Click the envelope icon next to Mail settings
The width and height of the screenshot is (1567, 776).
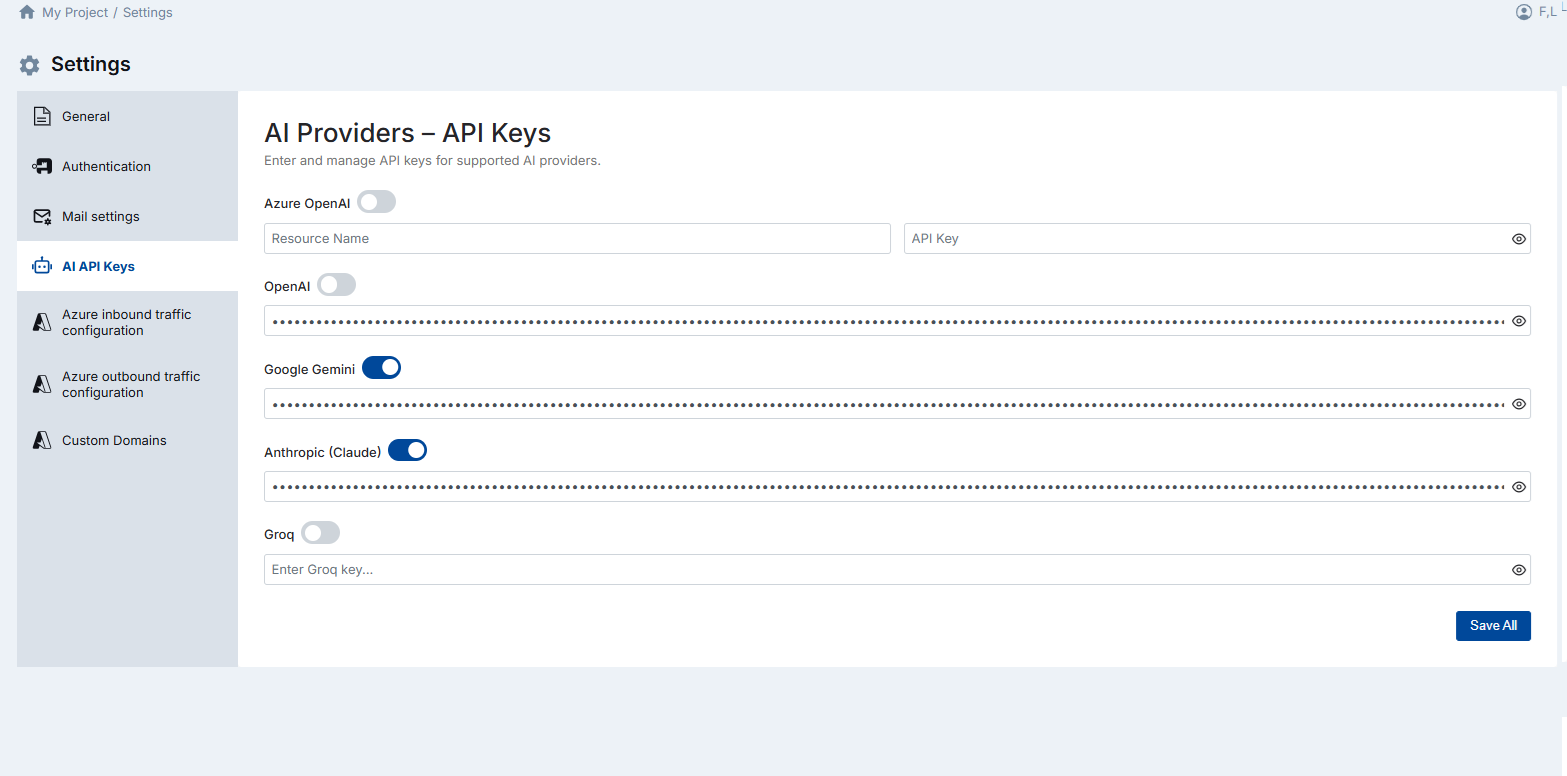41,216
